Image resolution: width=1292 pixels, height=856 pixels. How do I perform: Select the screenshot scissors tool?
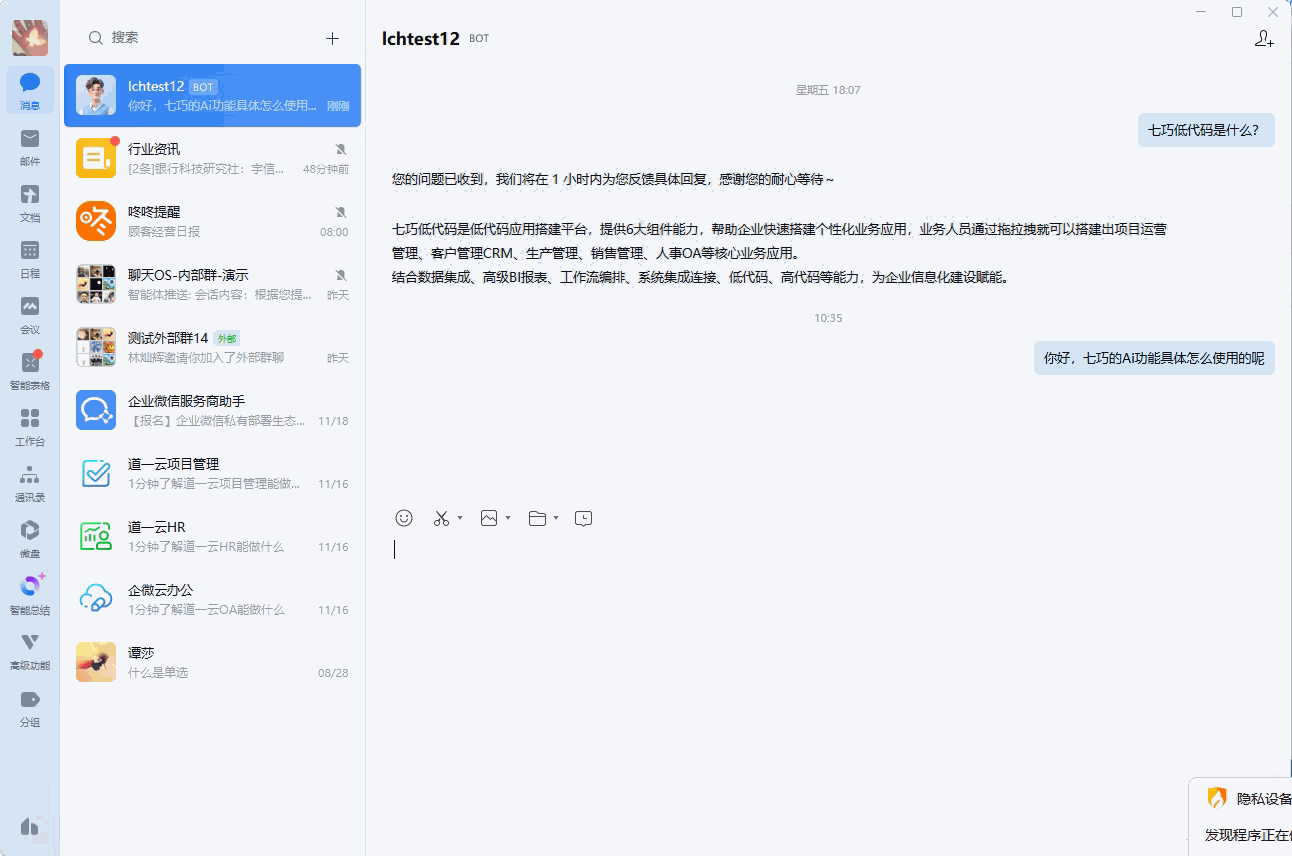(x=441, y=518)
